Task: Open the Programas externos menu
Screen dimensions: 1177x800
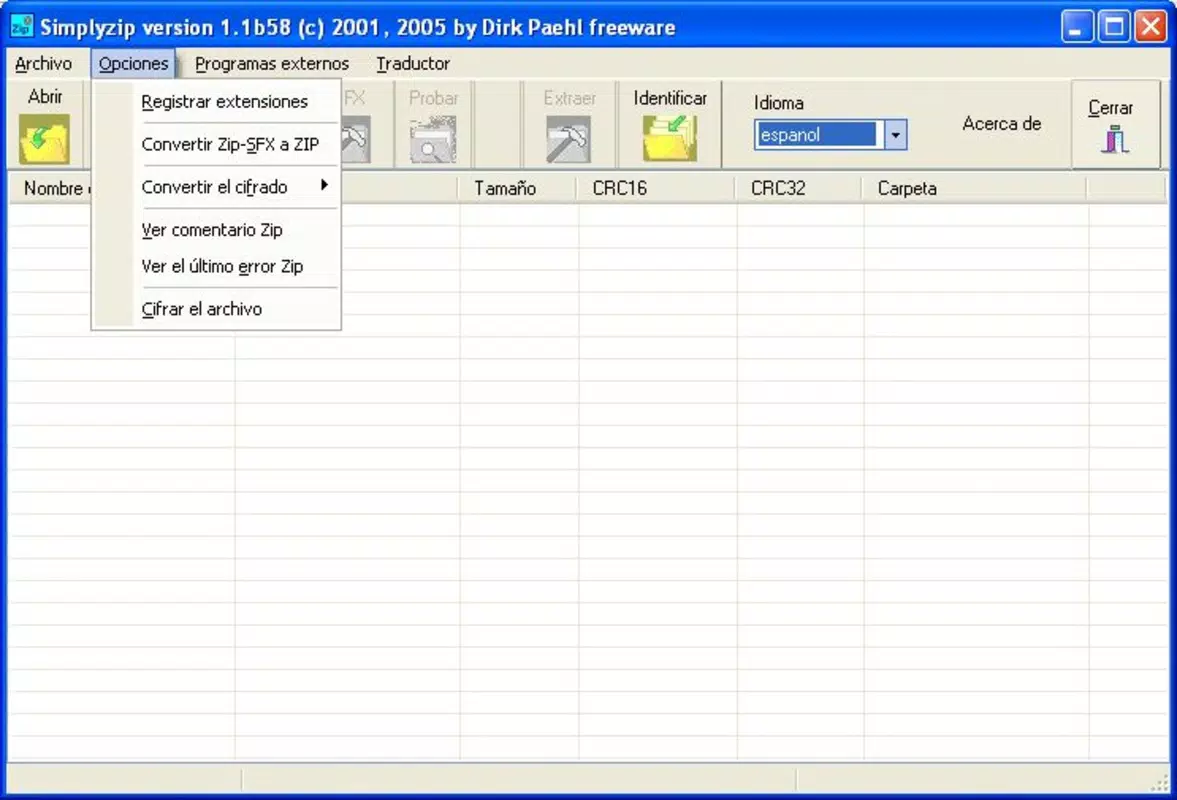Action: [272, 64]
